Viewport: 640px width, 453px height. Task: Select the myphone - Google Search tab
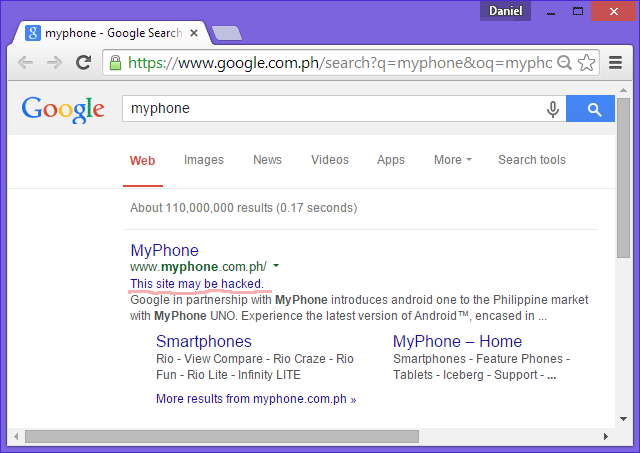(x=113, y=33)
